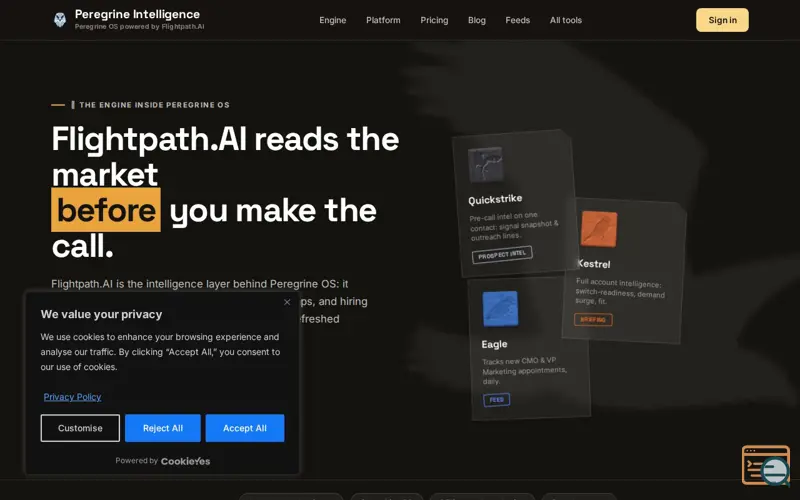
Task: Select the Kestrel card title
Action: coord(594,264)
